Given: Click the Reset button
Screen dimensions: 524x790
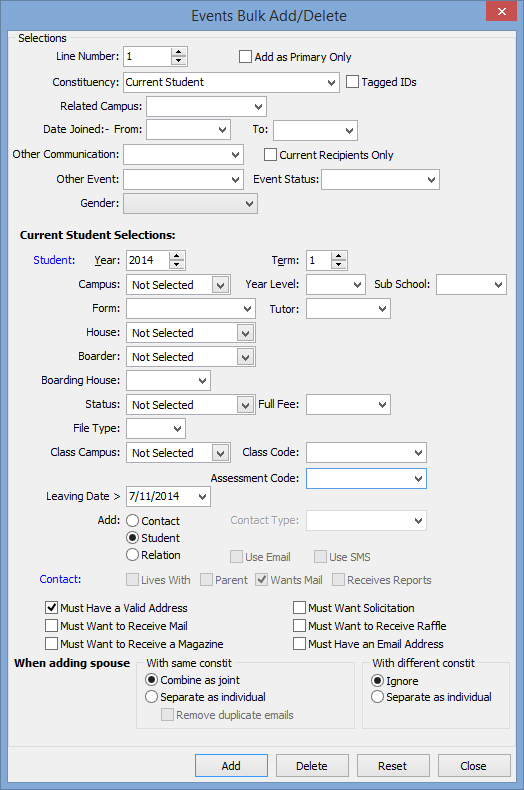Looking at the screenshot, I should 393,766.
